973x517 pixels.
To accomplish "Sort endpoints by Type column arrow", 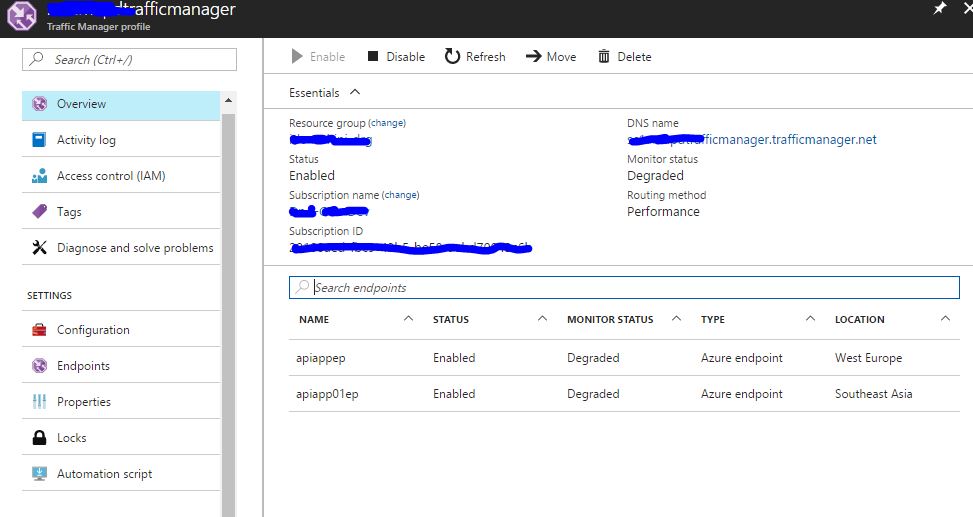I will pyautogui.click(x=810, y=318).
